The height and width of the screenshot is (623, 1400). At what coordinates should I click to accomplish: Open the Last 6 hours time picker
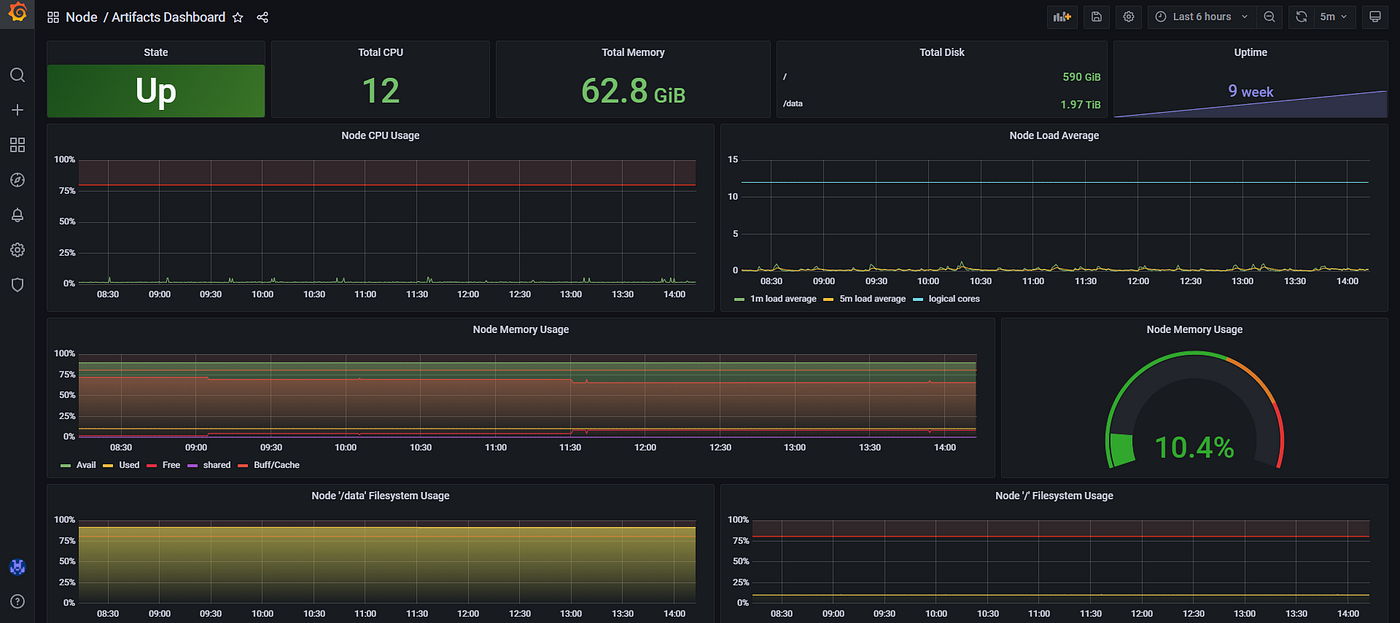pos(1199,16)
